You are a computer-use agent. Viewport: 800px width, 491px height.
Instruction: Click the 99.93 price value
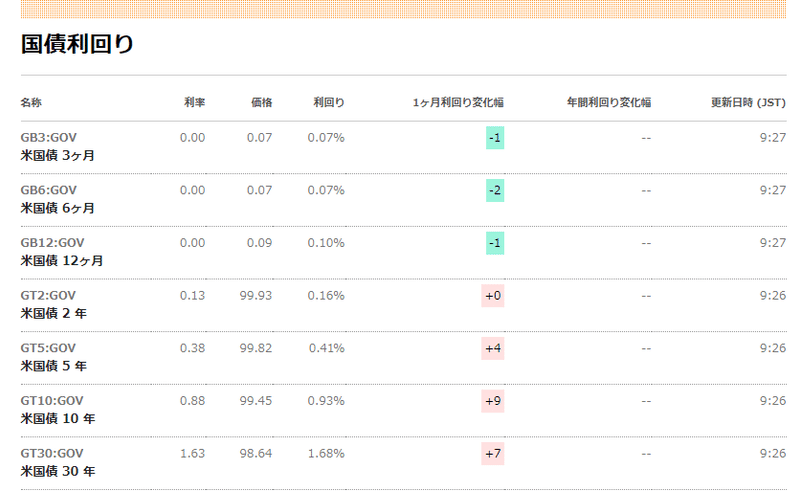(x=256, y=295)
